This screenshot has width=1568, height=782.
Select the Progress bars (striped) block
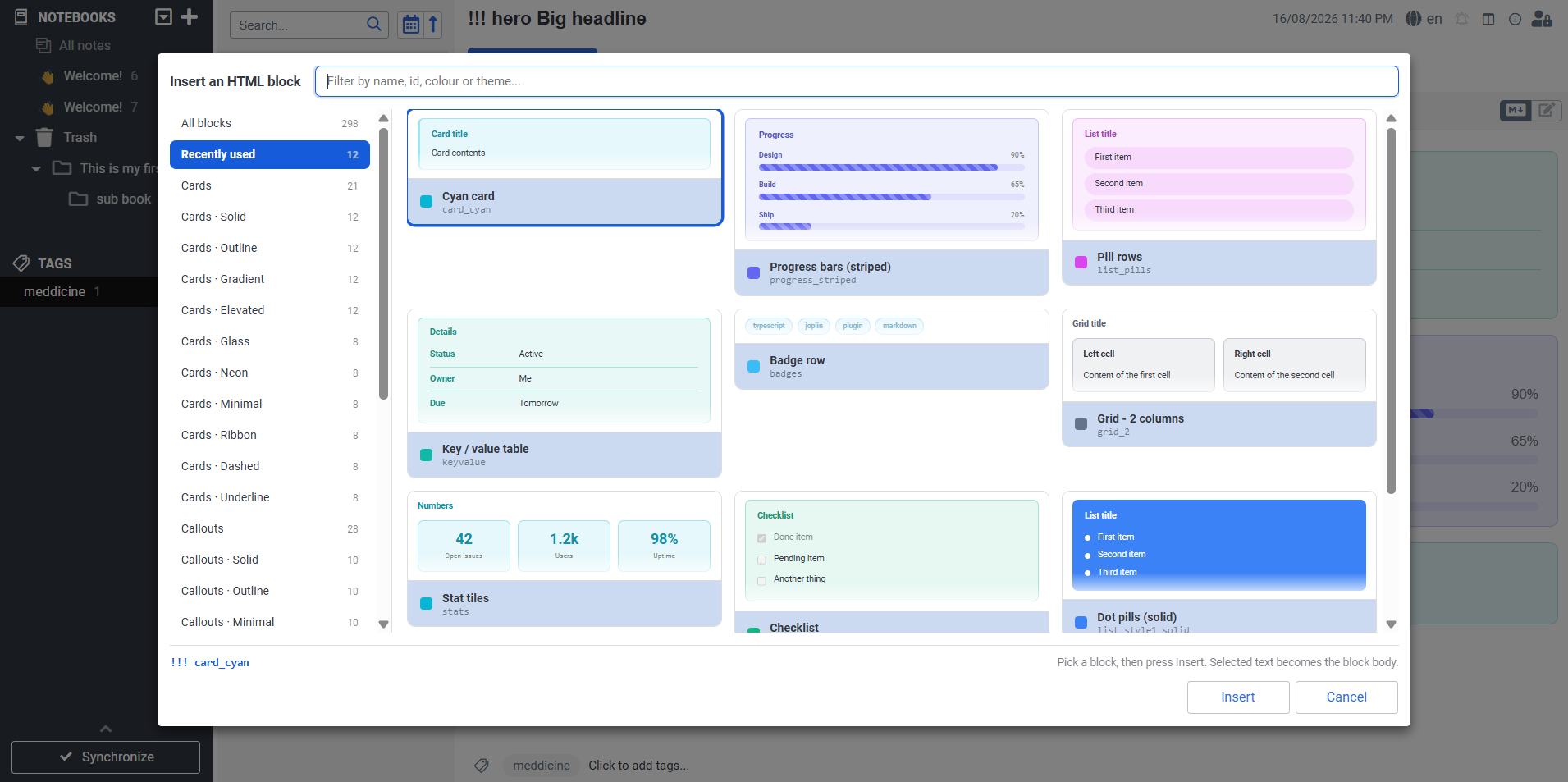[892, 203]
